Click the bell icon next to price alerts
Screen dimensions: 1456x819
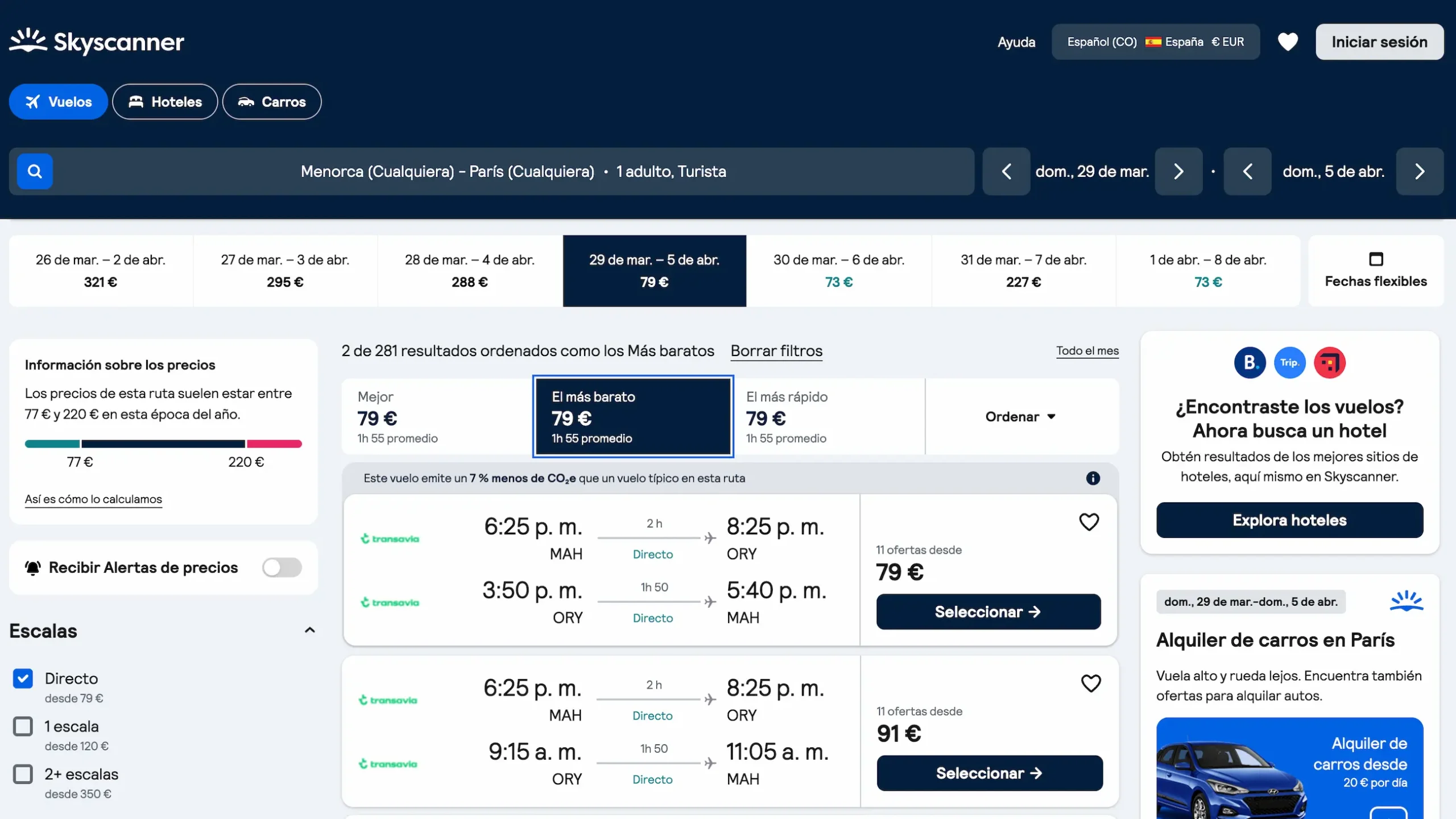coord(32,567)
